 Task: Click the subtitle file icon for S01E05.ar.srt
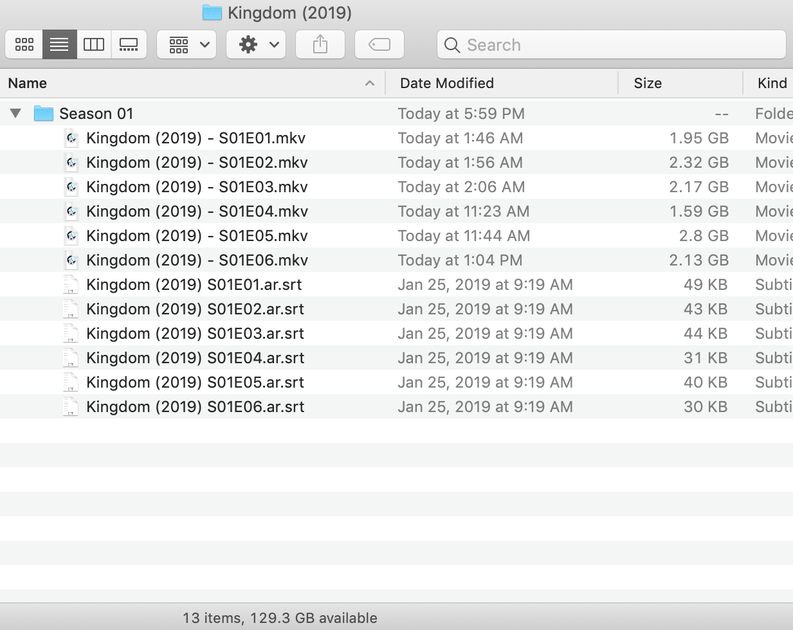coord(71,382)
